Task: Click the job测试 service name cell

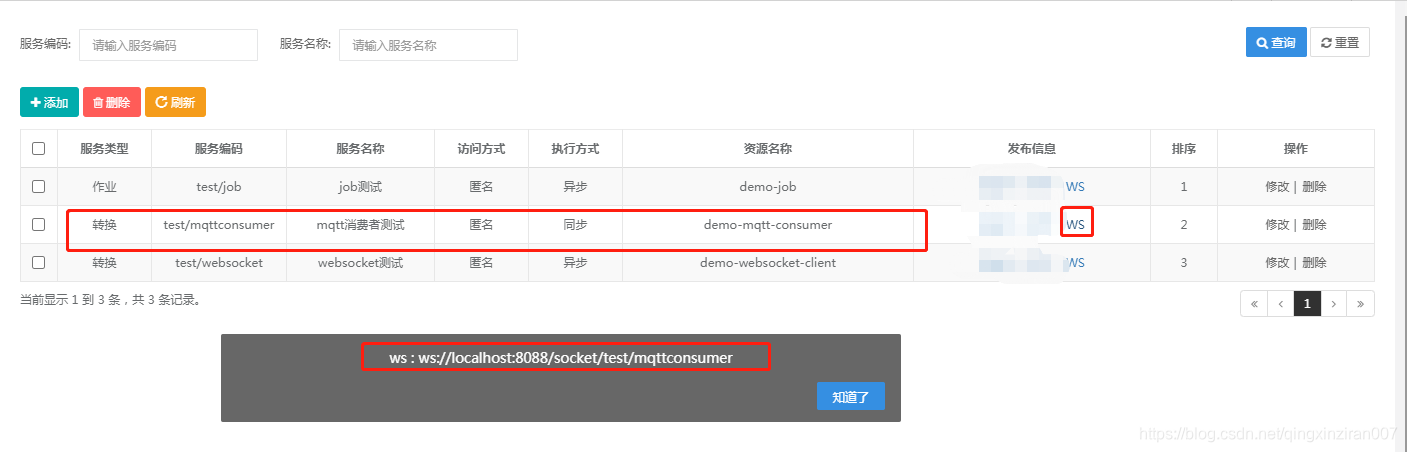Action: pos(360,186)
